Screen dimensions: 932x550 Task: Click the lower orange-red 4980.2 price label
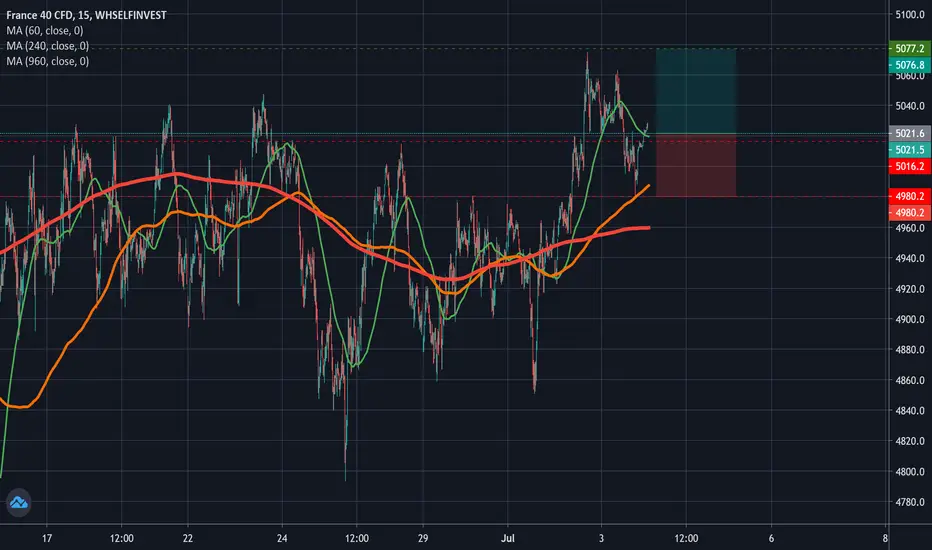click(909, 213)
